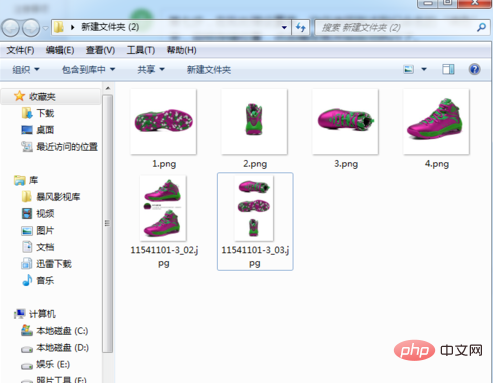Click the blue help question mark icon
Viewport: 493px width, 383px height.
pos(474,69)
